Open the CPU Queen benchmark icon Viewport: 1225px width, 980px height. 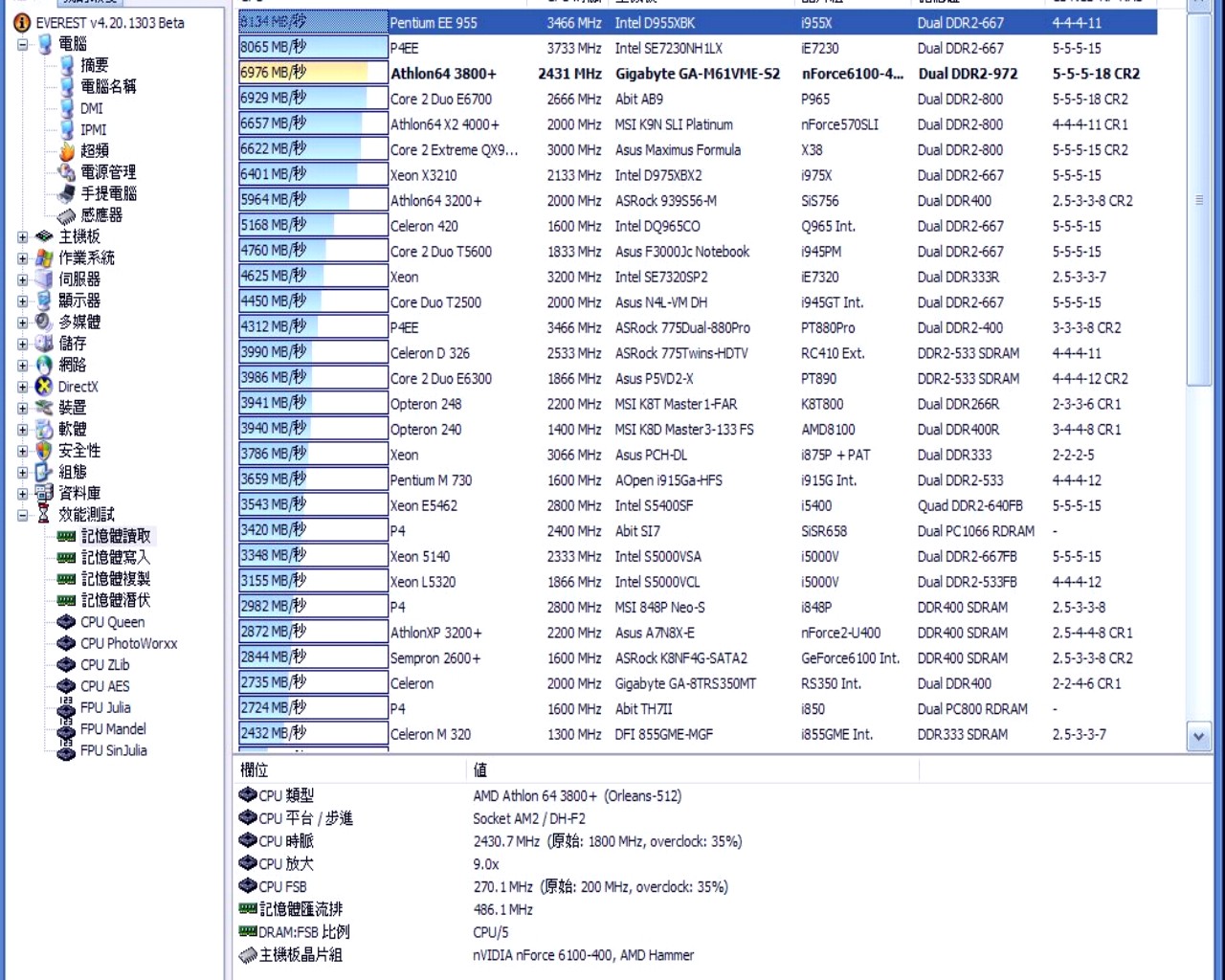[x=67, y=622]
